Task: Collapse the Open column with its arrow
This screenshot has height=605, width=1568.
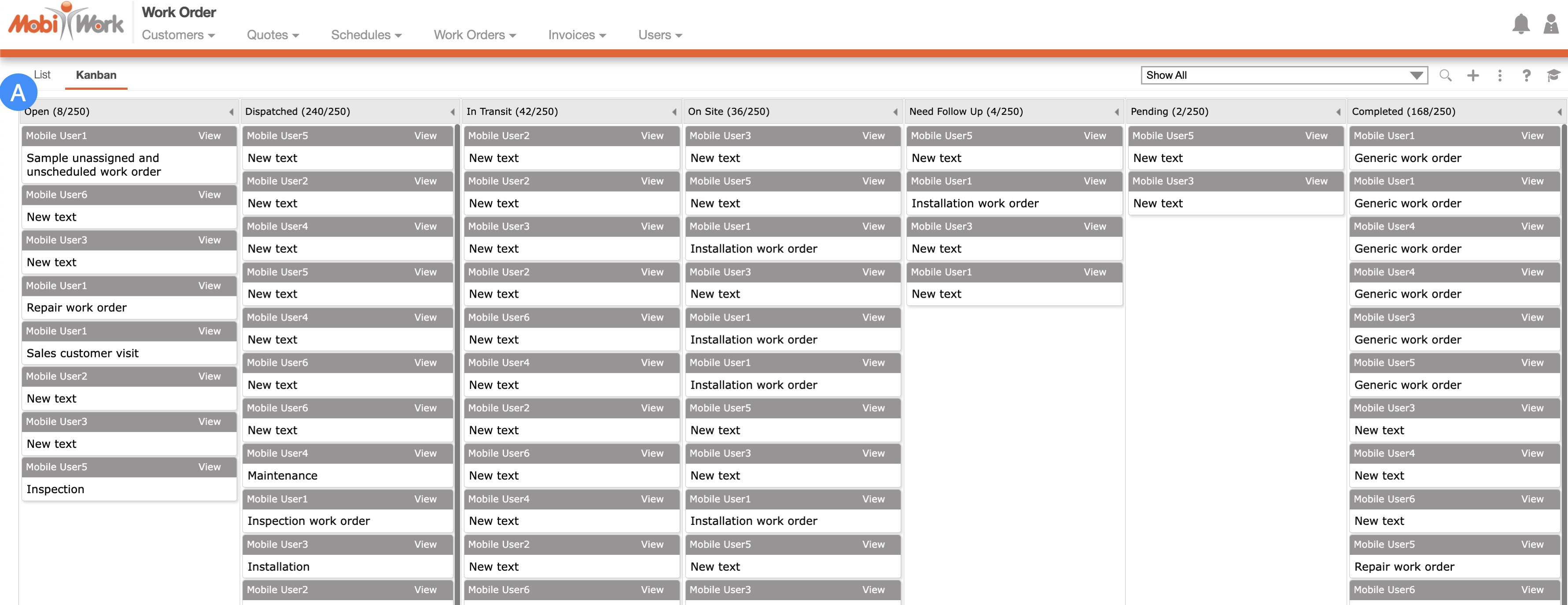Action: 231,112
